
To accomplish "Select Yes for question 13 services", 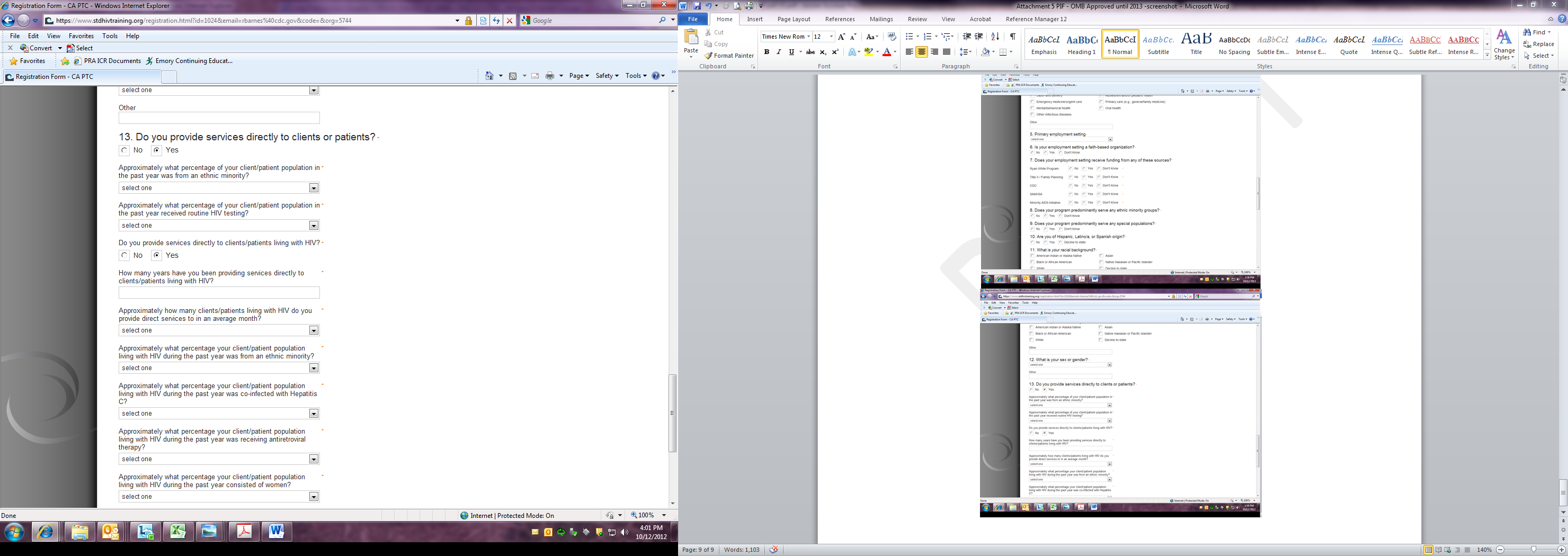I will (157, 150).
